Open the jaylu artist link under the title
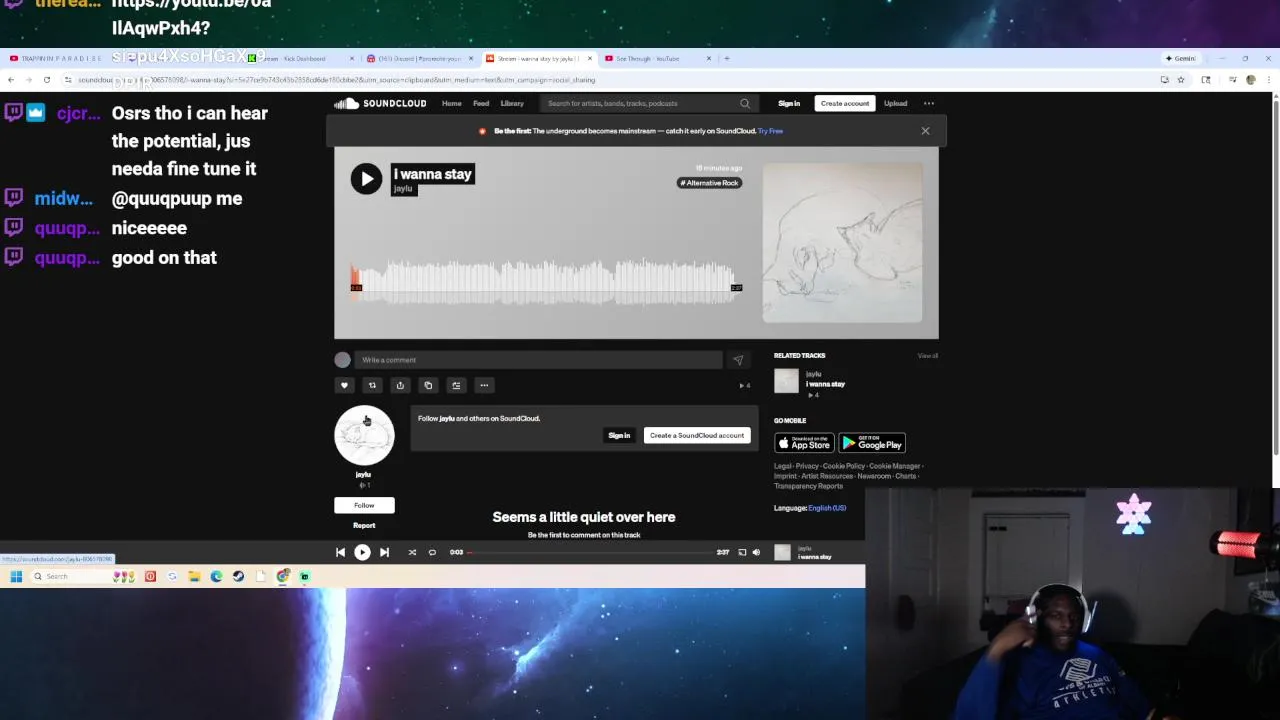The image size is (1280, 720). click(402, 189)
